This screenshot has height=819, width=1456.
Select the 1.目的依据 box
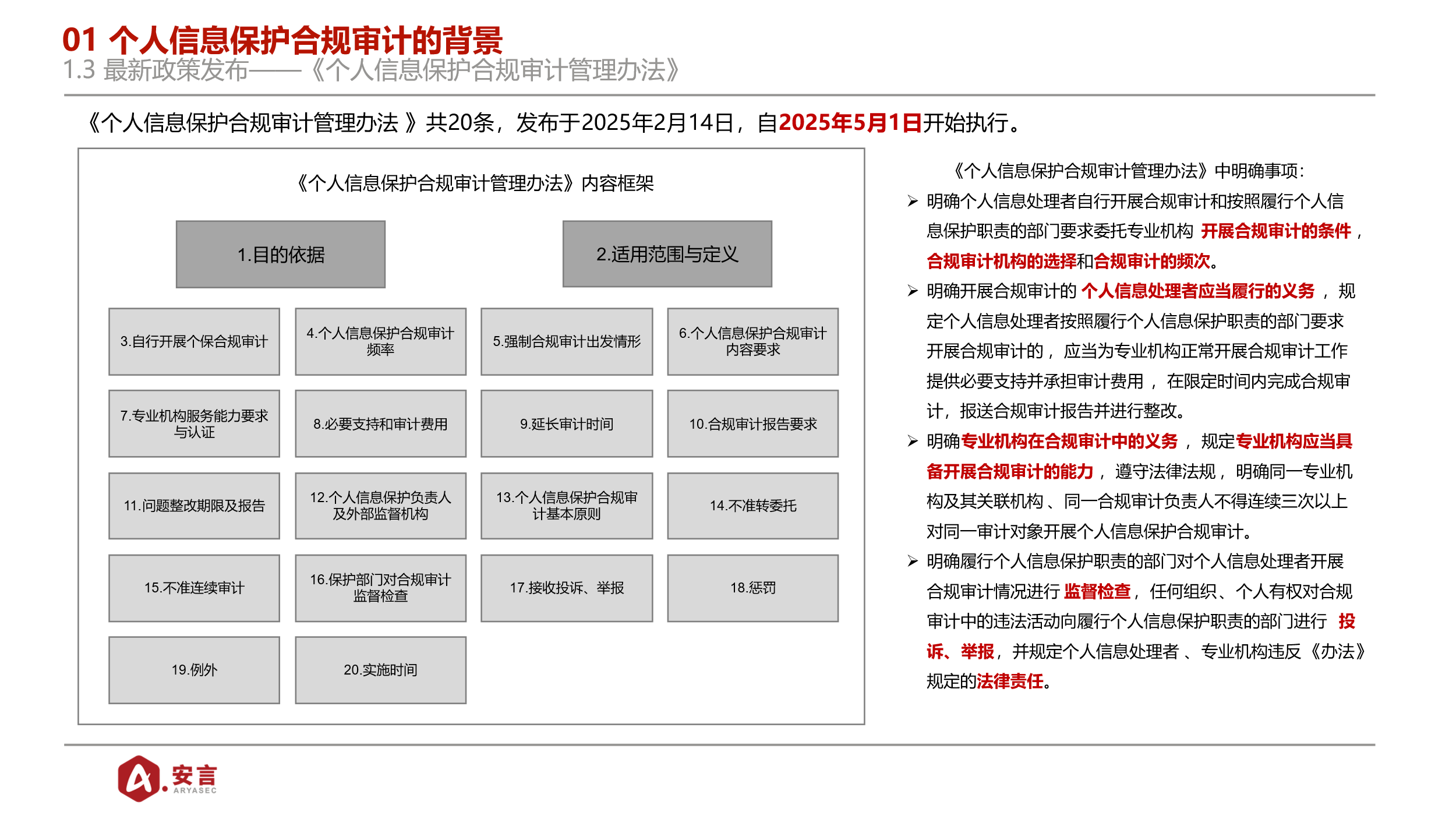[x=281, y=255]
